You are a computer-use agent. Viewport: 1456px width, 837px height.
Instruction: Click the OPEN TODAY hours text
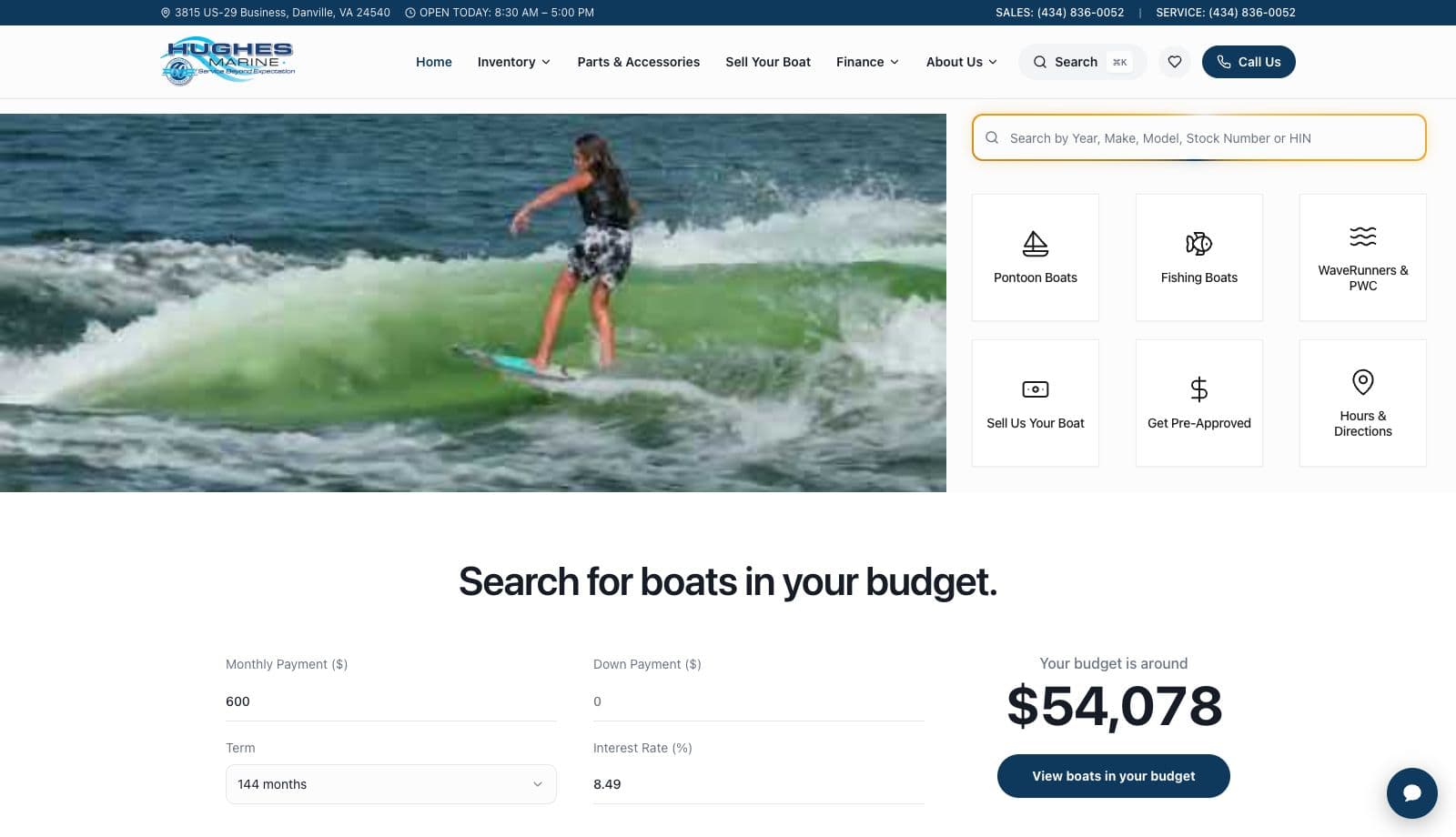pyautogui.click(x=507, y=13)
